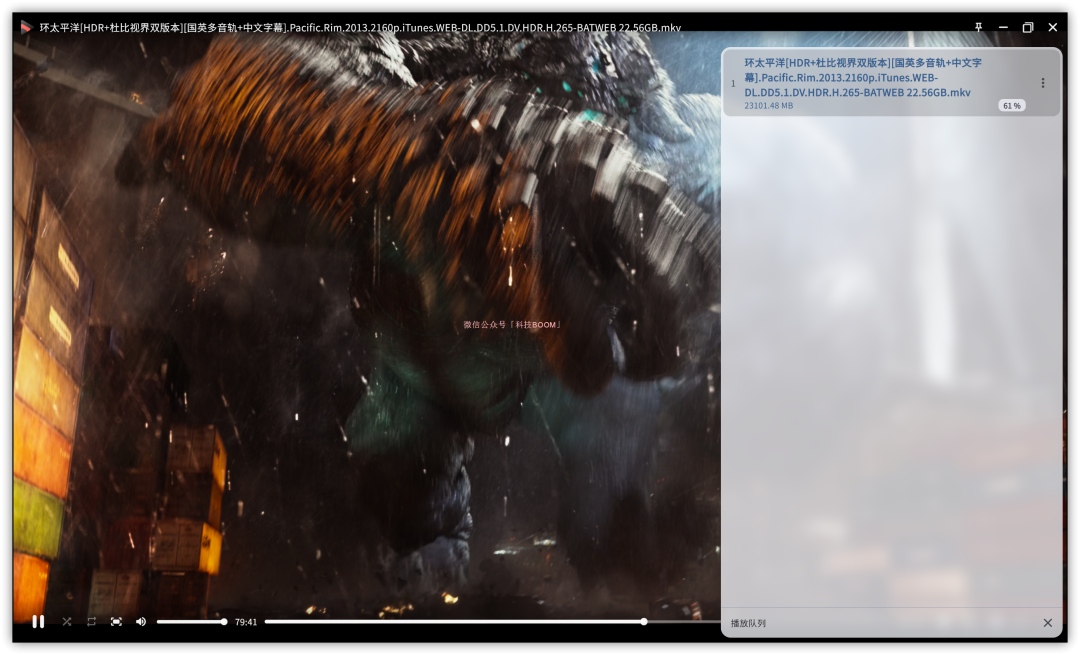Click the 61 % progress badge
The image size is (1080, 655).
[x=1012, y=105]
